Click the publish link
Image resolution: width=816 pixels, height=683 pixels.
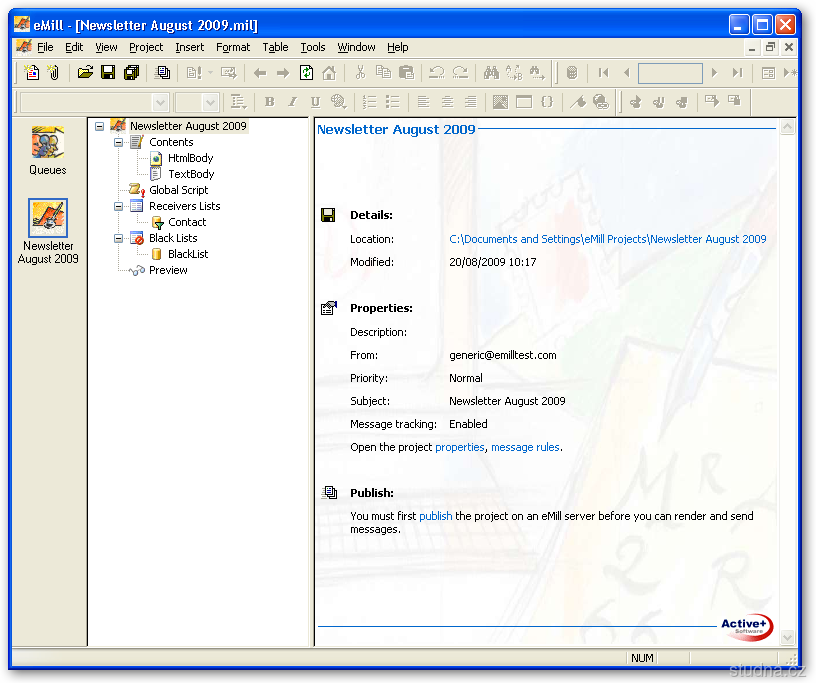436,516
